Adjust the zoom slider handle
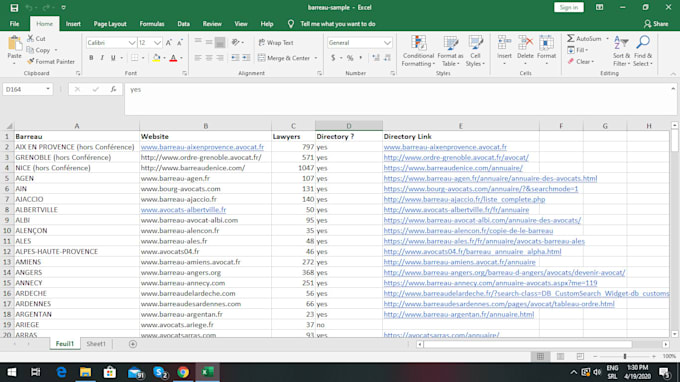 click(625, 356)
